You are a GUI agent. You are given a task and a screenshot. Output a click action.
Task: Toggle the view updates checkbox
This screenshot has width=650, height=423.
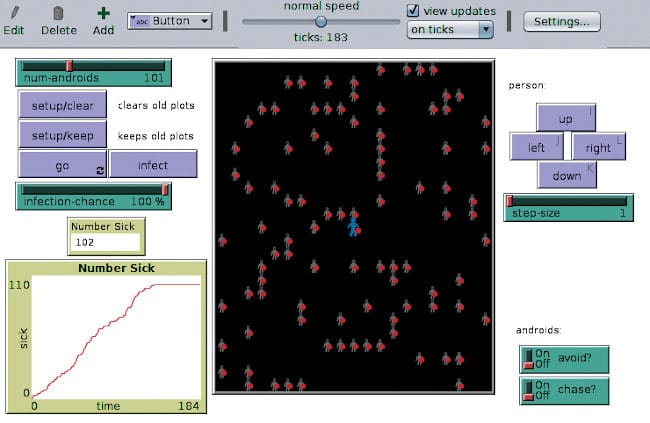(x=413, y=11)
